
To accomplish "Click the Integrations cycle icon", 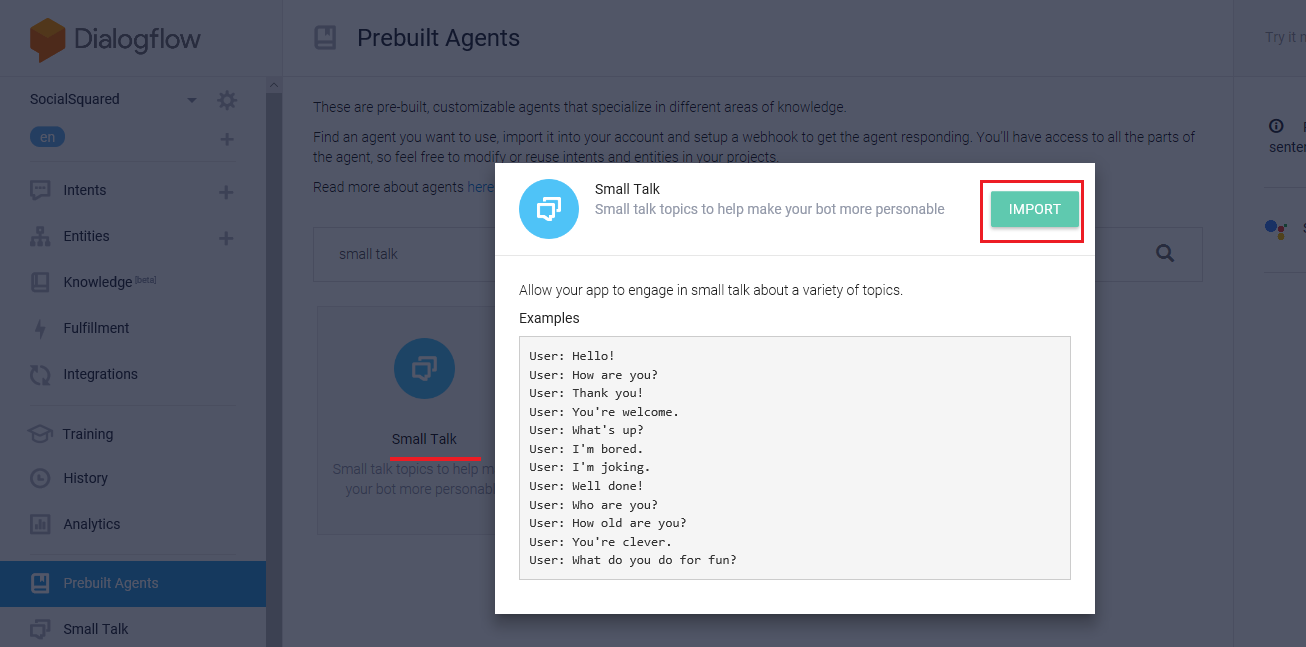I will [40, 374].
